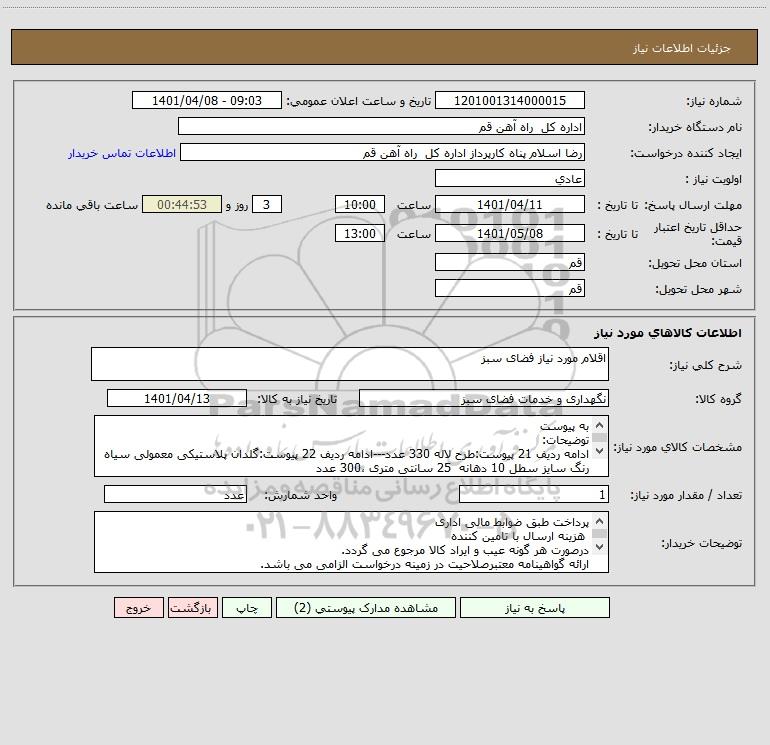Viewport: 770px width, 745px height.
Task: Open مشاهده مدارک پیوستی (2) button
Action: click(x=366, y=608)
